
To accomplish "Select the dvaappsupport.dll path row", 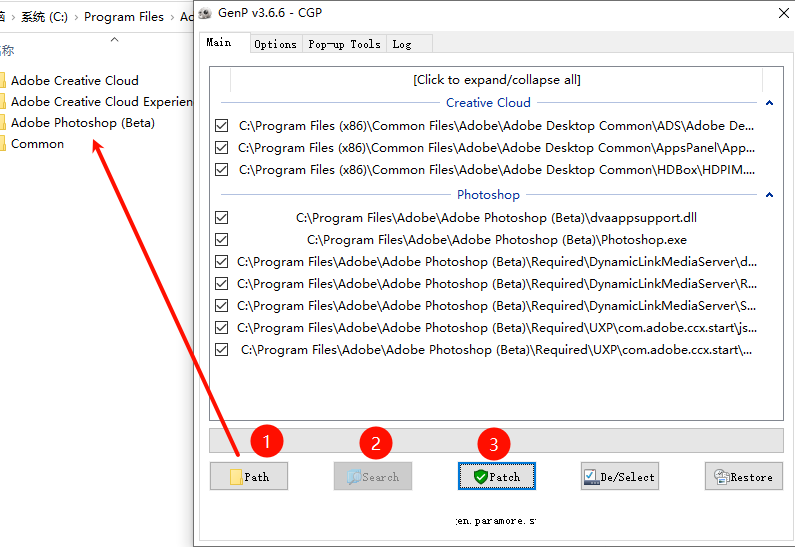I will click(496, 218).
